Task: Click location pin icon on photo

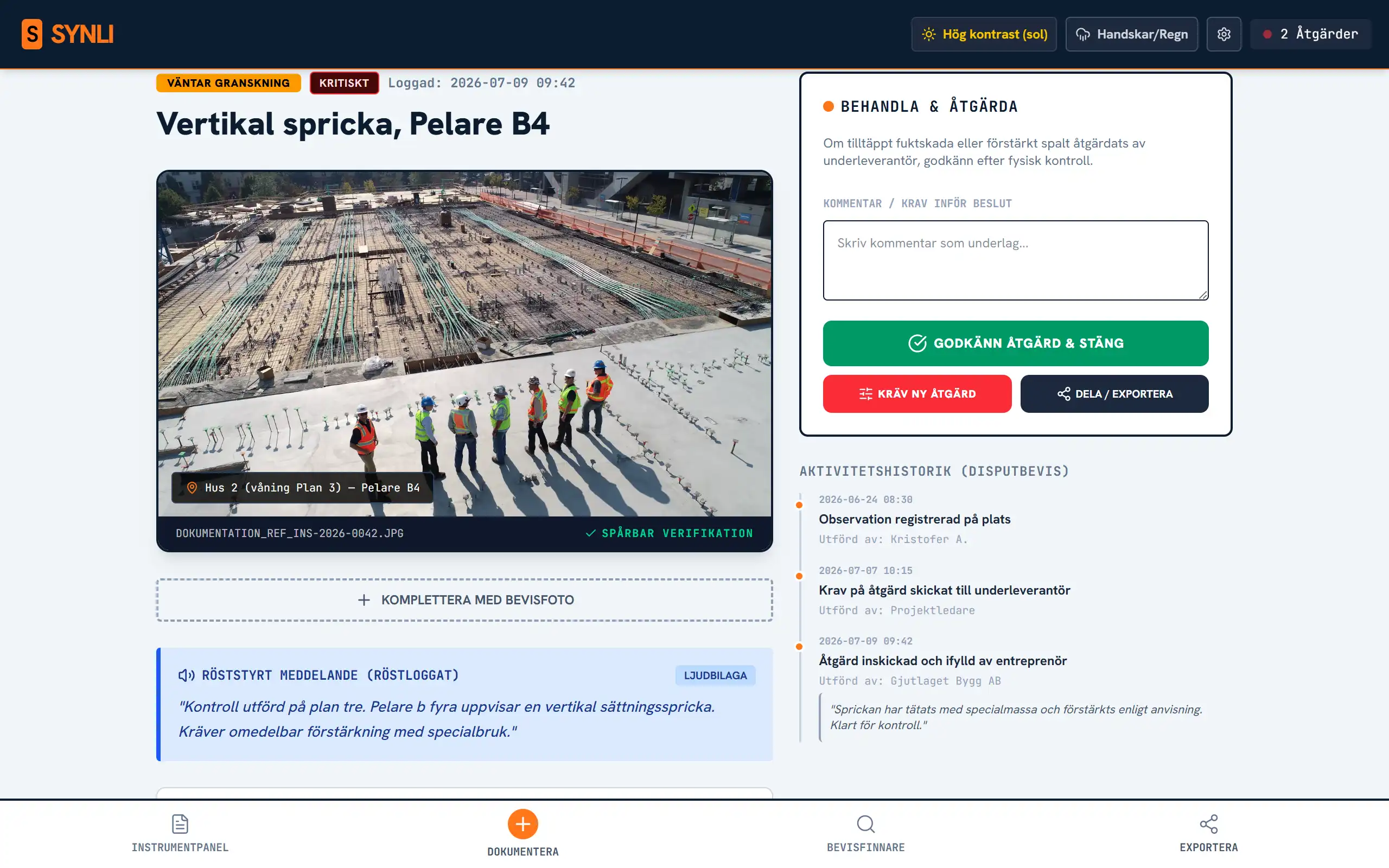Action: click(192, 487)
